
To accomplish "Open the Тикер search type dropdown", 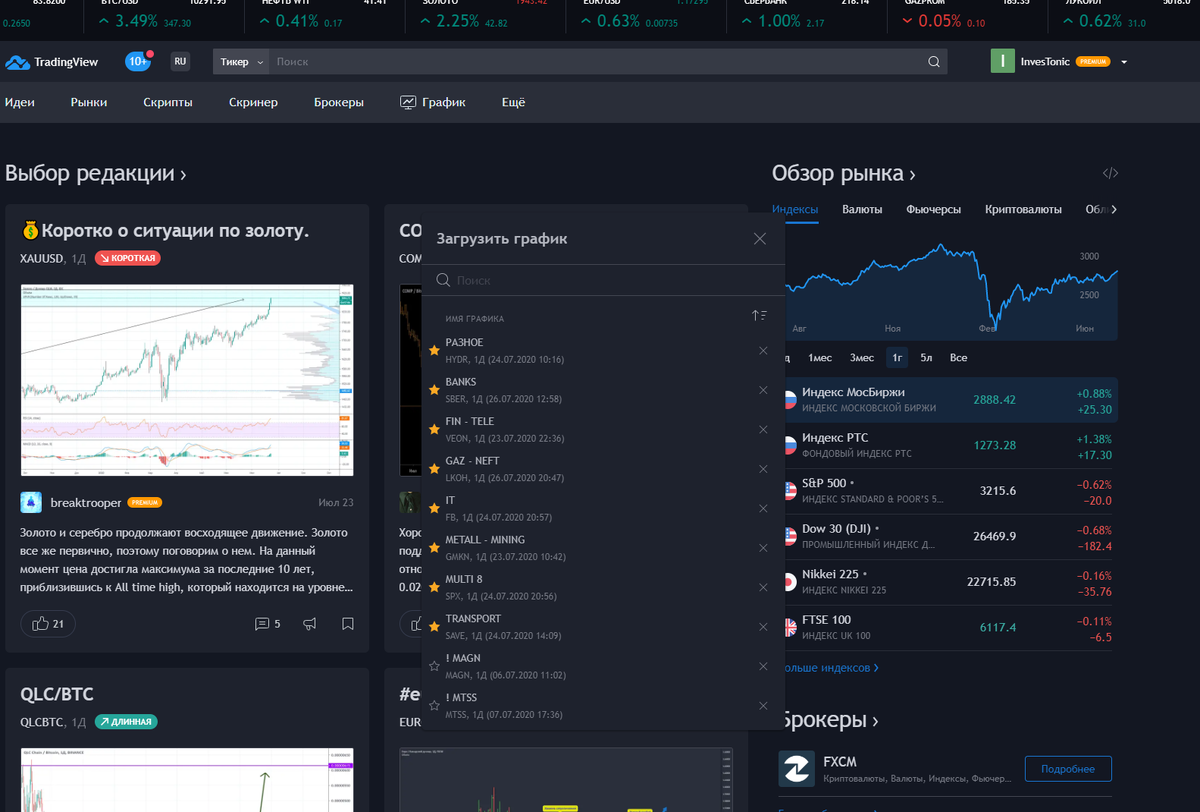I will click(x=241, y=62).
